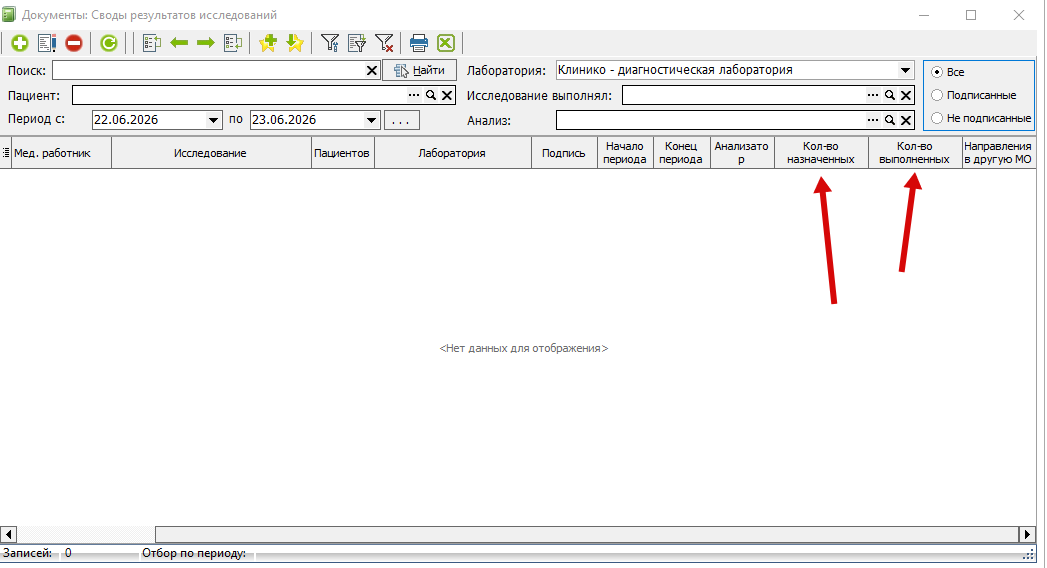Click the horizontal scrollbar thumb
This screenshot has height=568, width=1047.
[x=587, y=535]
